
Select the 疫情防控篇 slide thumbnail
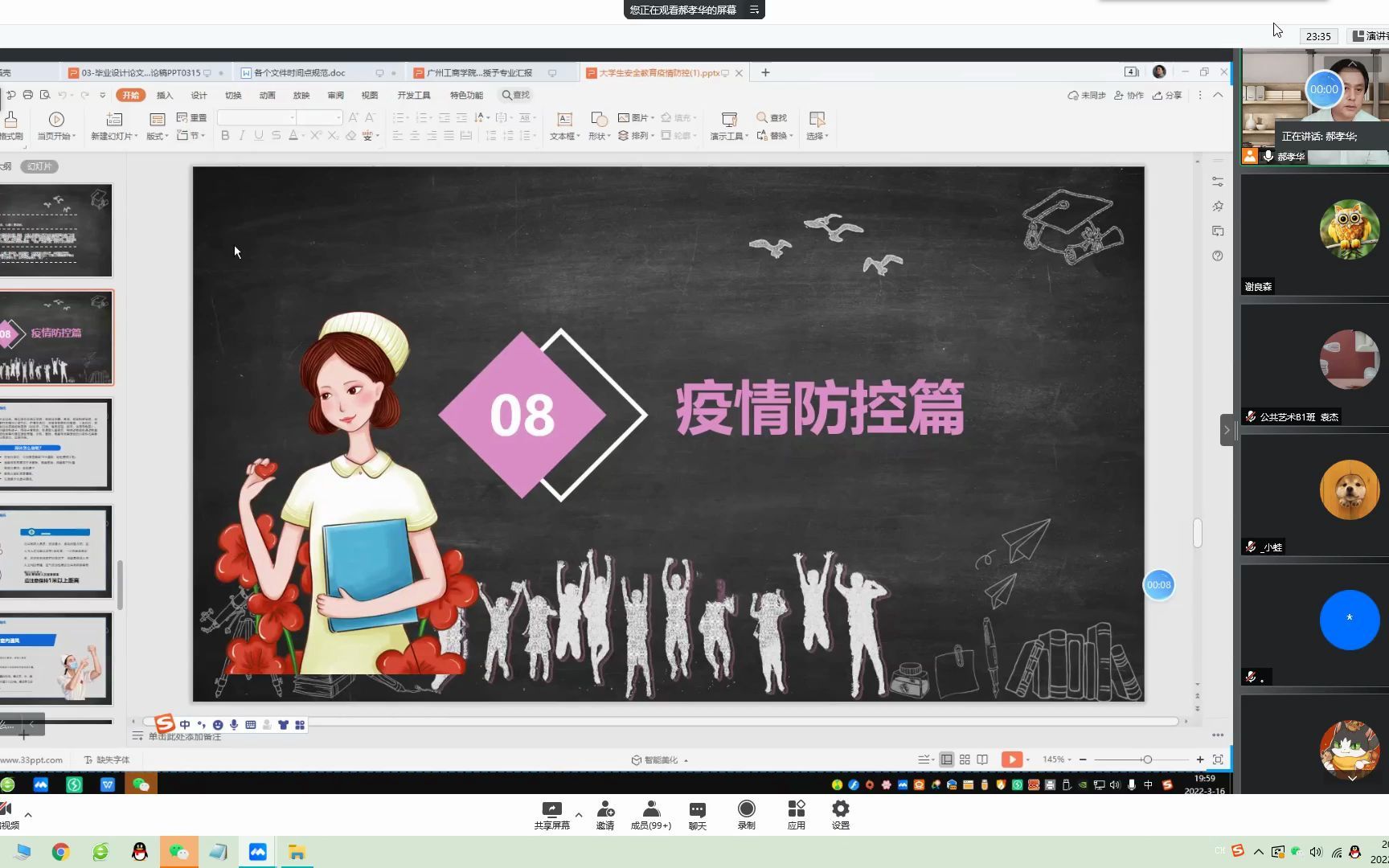(x=56, y=338)
